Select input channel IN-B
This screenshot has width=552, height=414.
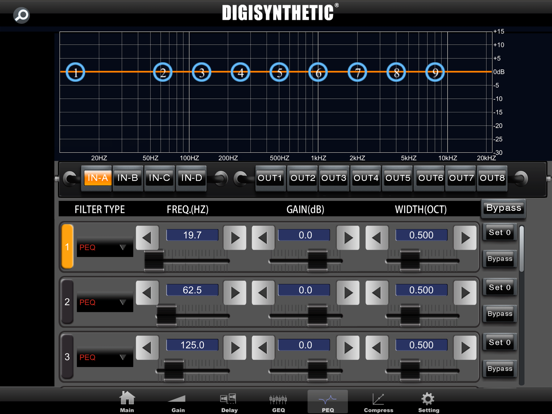coord(128,178)
